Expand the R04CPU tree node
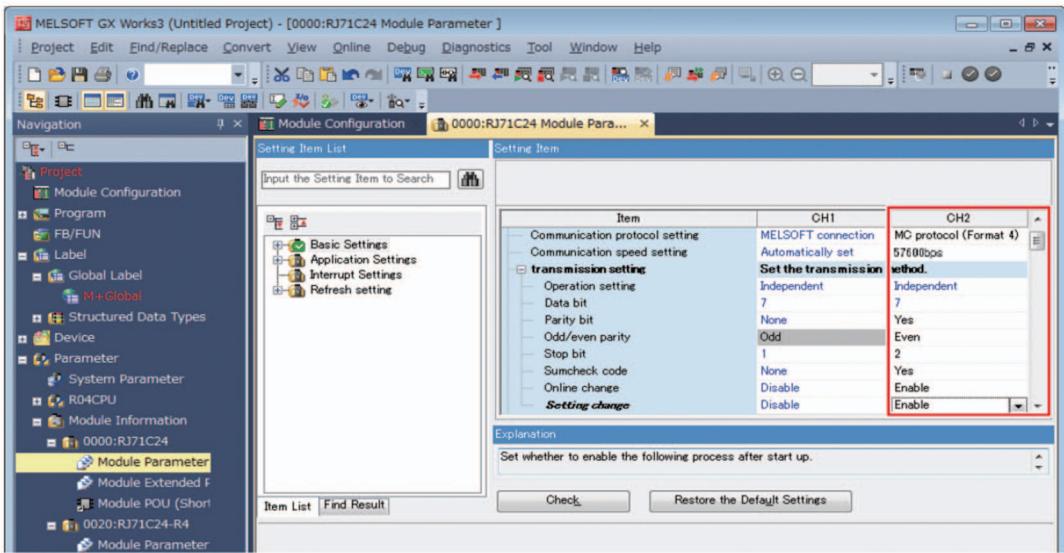Image resolution: width=1064 pixels, height=553 pixels. click(37, 401)
